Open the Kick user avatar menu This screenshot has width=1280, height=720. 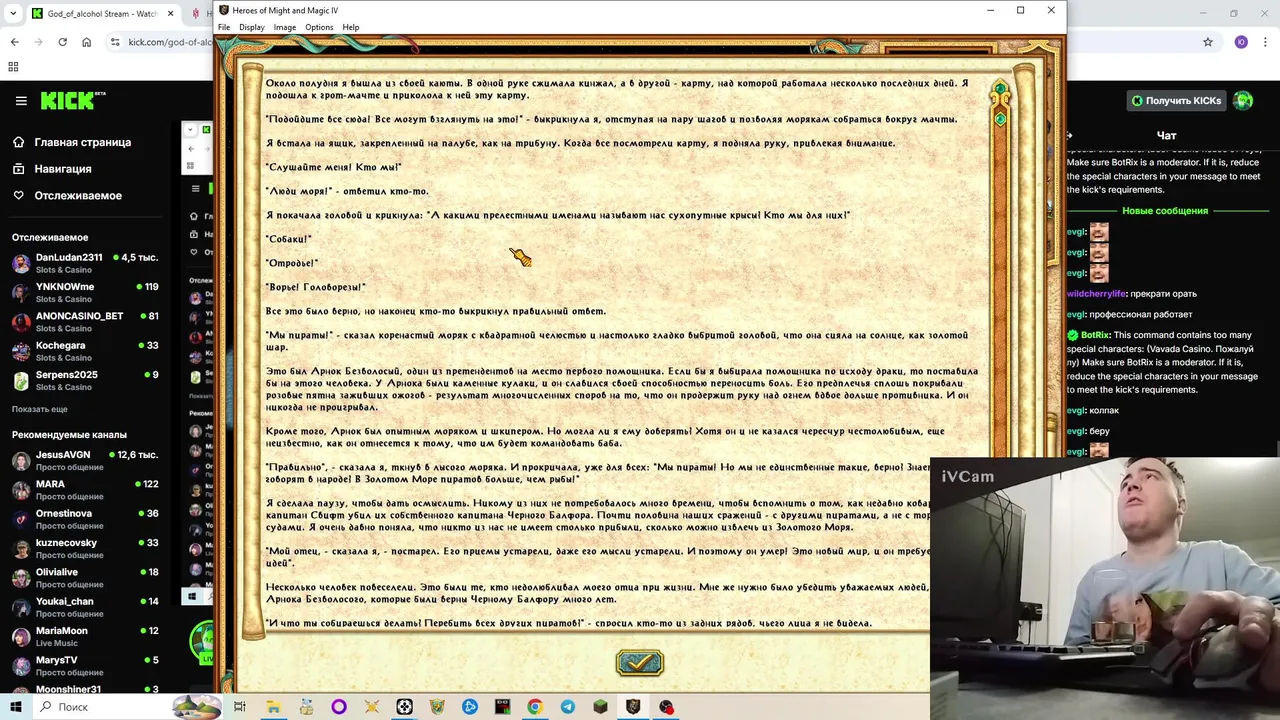pyautogui.click(x=1243, y=100)
